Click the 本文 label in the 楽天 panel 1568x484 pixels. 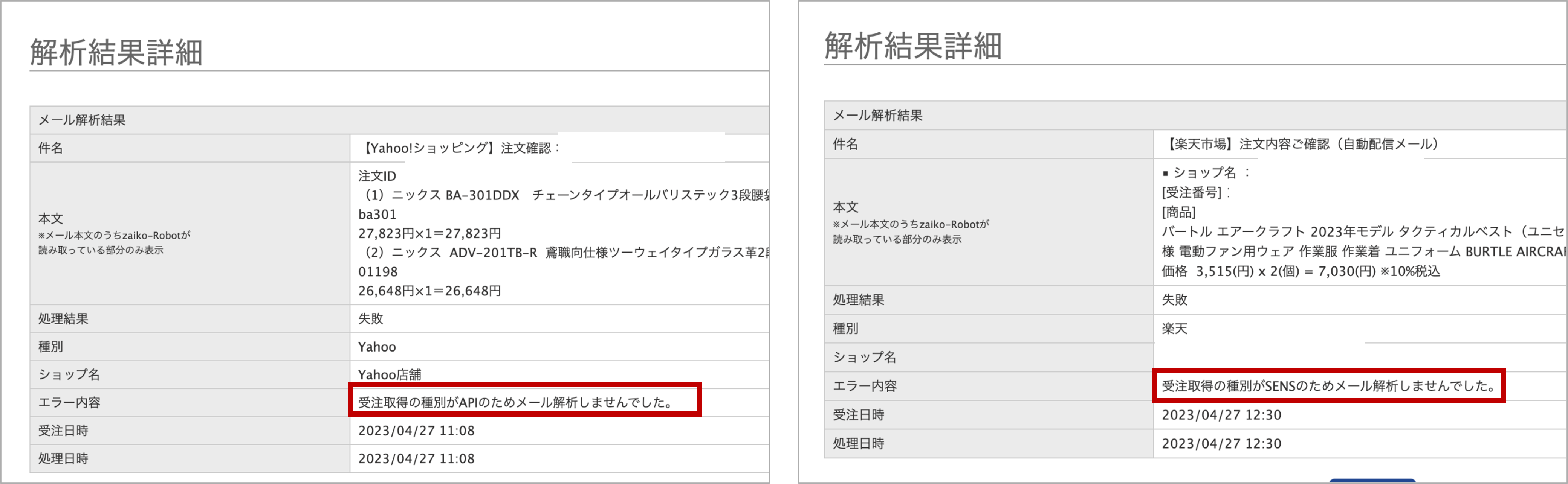coord(845,207)
